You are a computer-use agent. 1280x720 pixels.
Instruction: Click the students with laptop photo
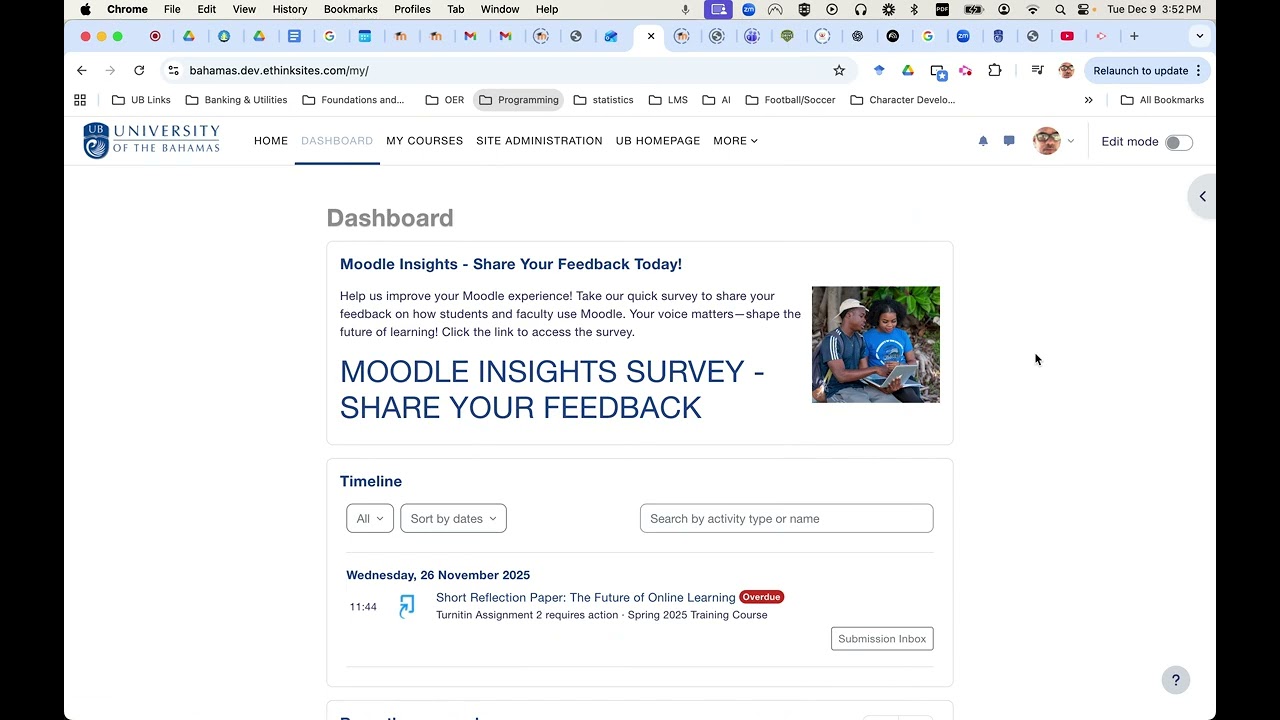(x=876, y=345)
